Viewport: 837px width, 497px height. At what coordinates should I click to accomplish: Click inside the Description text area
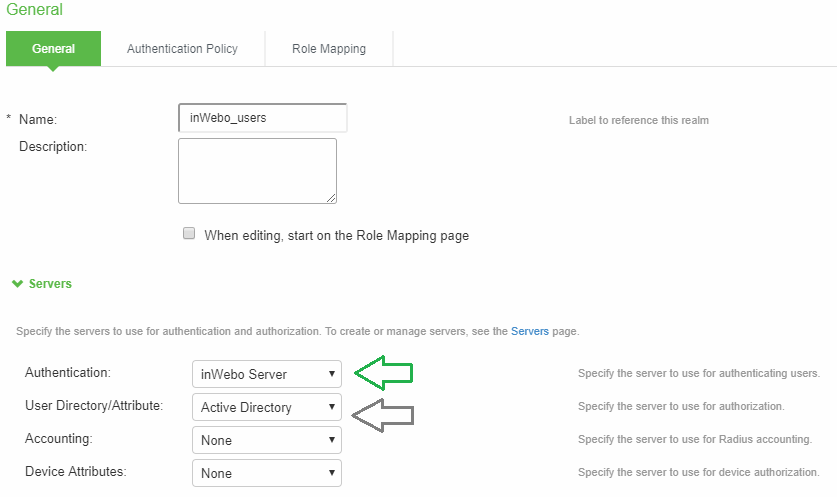tap(257, 170)
